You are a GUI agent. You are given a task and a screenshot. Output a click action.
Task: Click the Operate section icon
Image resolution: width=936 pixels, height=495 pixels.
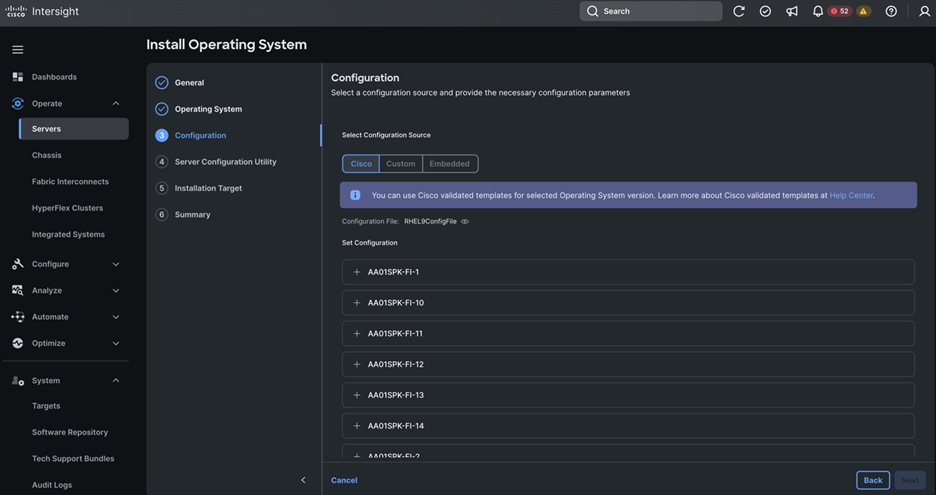coord(18,103)
